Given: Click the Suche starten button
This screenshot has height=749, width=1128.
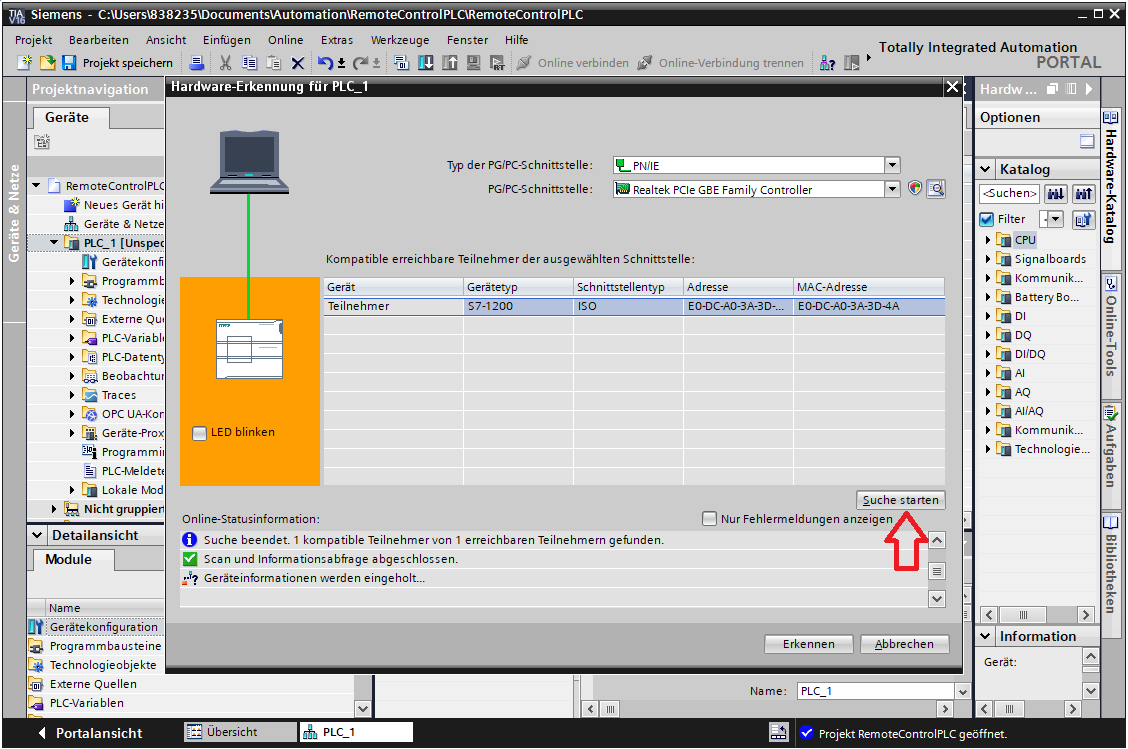Looking at the screenshot, I should pyautogui.click(x=900, y=500).
